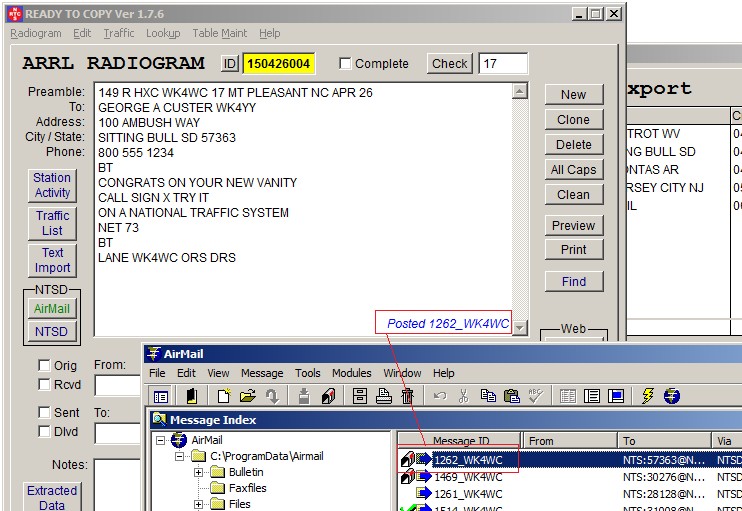Click the mailbox icon in AirMail toolbar
742x511 pixels.
[x=328, y=396]
